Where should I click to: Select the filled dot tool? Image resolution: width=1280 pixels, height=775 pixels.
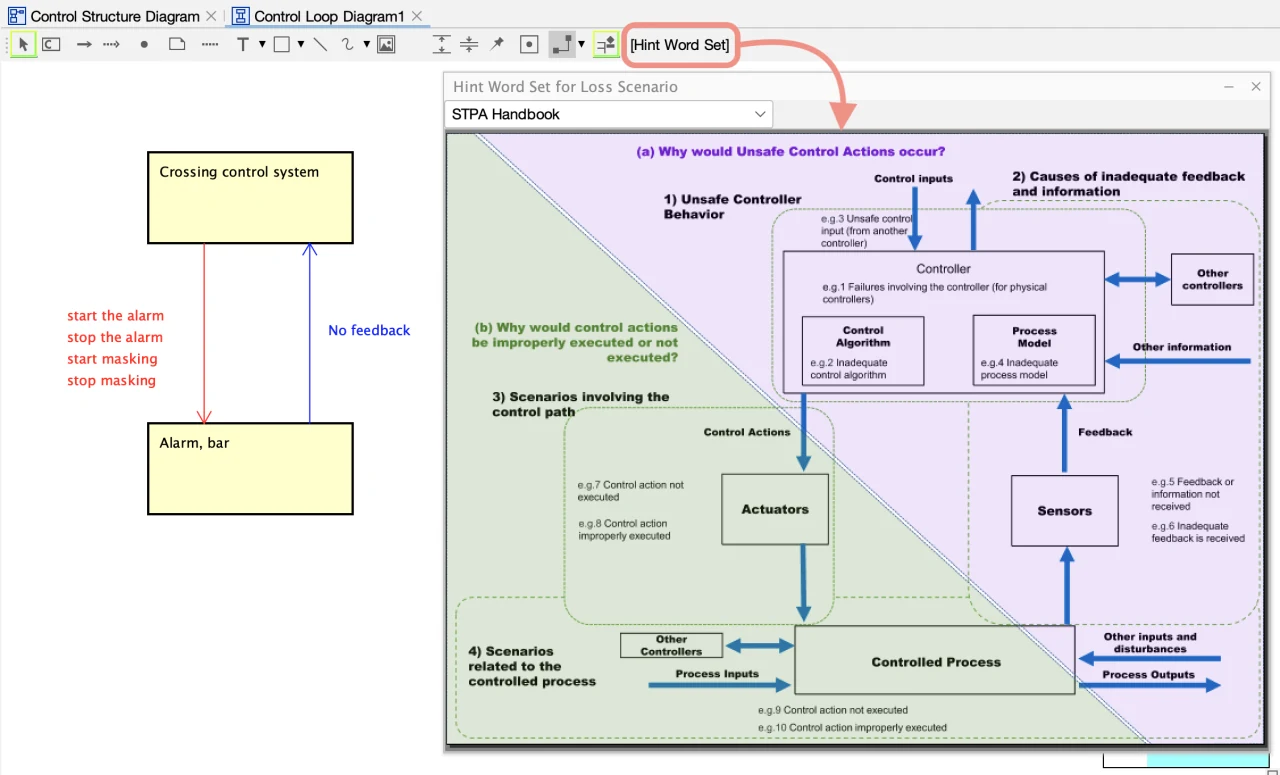pos(144,45)
